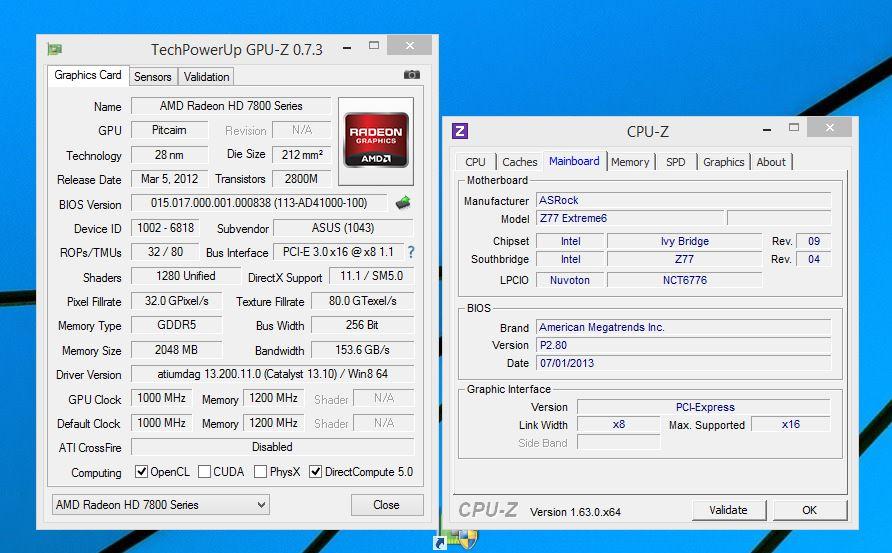This screenshot has width=892, height=553.
Task: Click the DirectX Support value 11.1 / SM5.0
Action: click(371, 276)
